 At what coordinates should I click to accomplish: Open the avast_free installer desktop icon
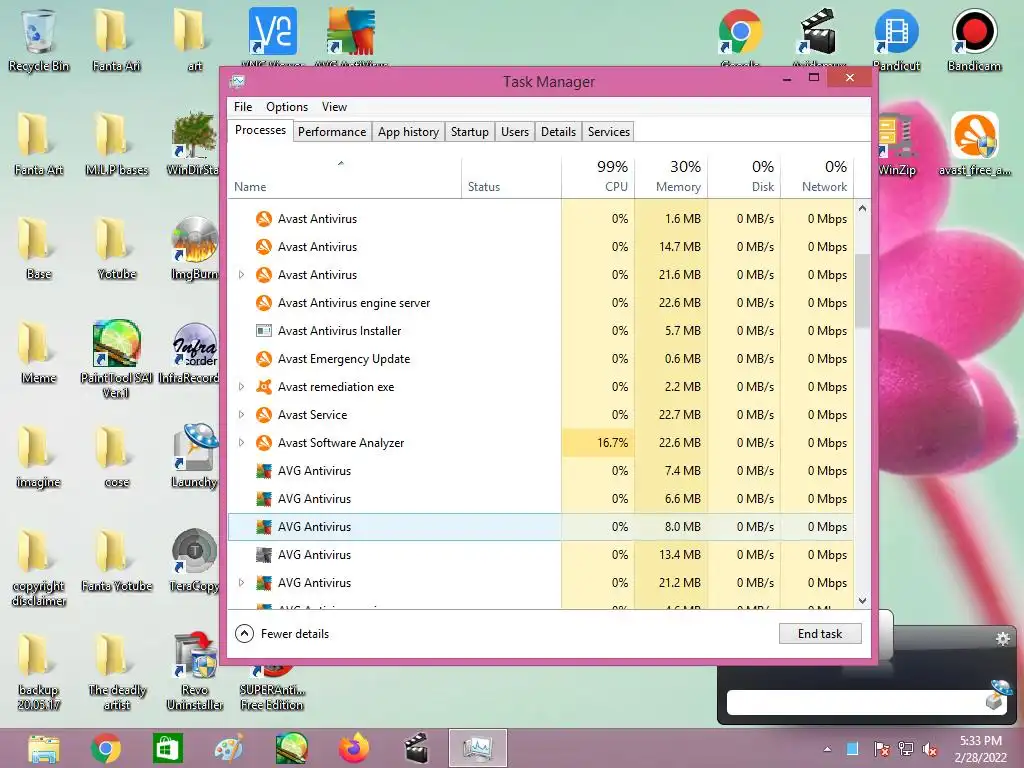[x=974, y=144]
